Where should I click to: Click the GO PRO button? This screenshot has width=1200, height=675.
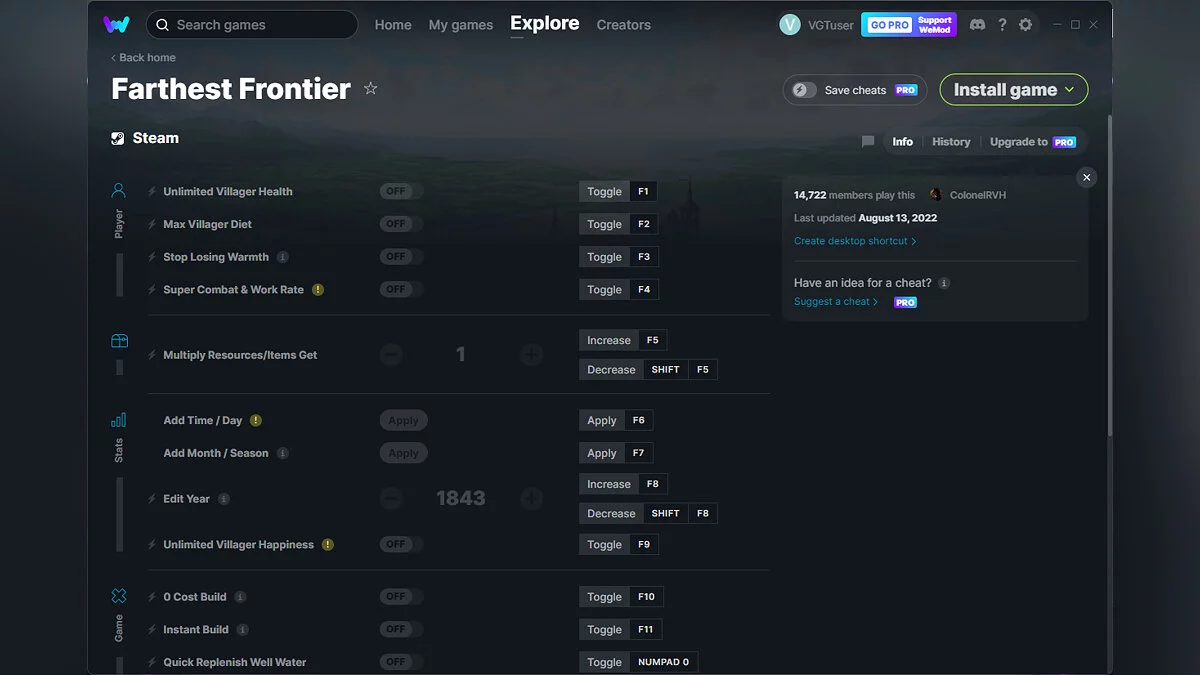pos(888,24)
